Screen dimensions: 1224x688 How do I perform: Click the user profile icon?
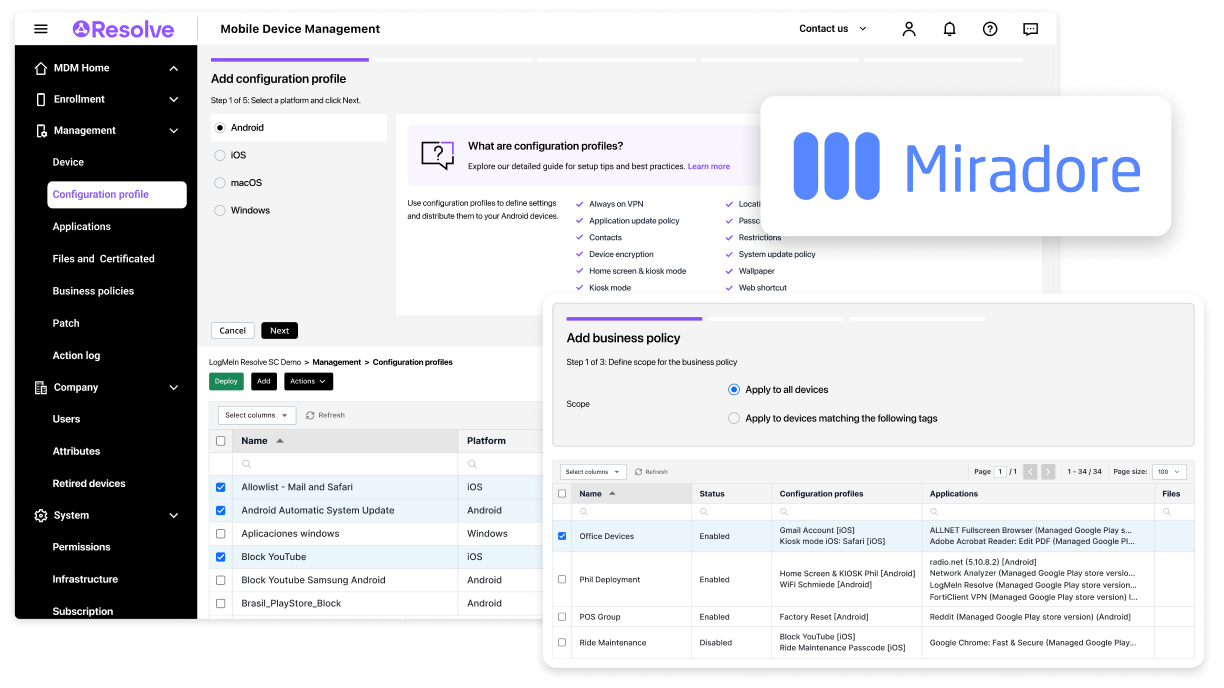click(909, 29)
